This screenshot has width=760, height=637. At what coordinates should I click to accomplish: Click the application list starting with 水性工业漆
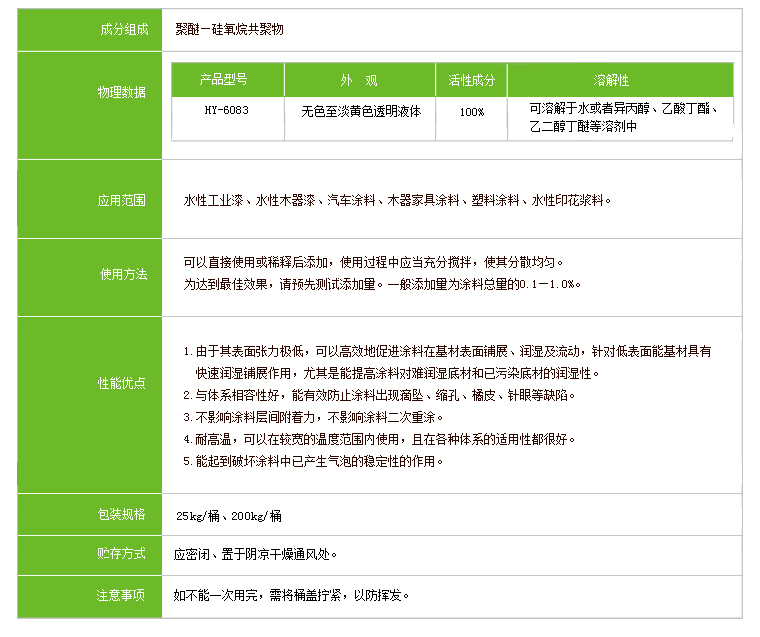tap(395, 201)
